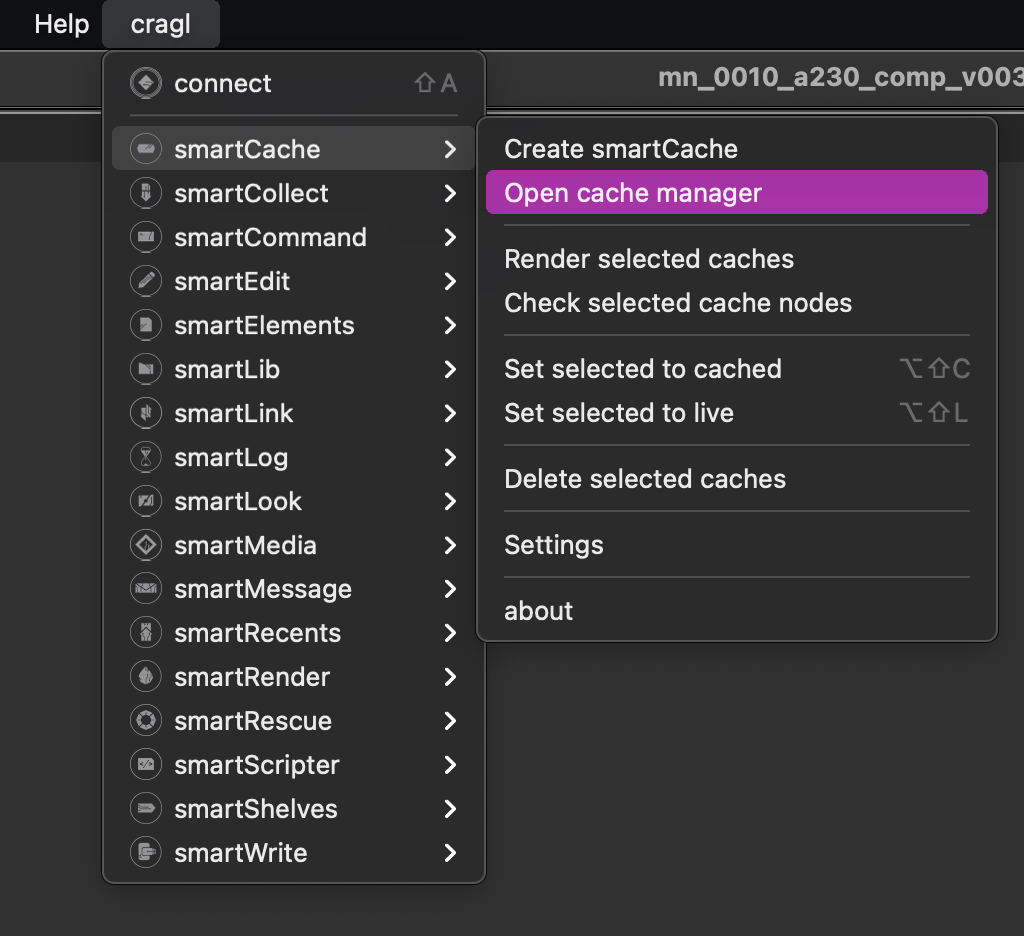Click the smartEdit pencil icon
Screen dimensions: 1024x936
point(146,281)
